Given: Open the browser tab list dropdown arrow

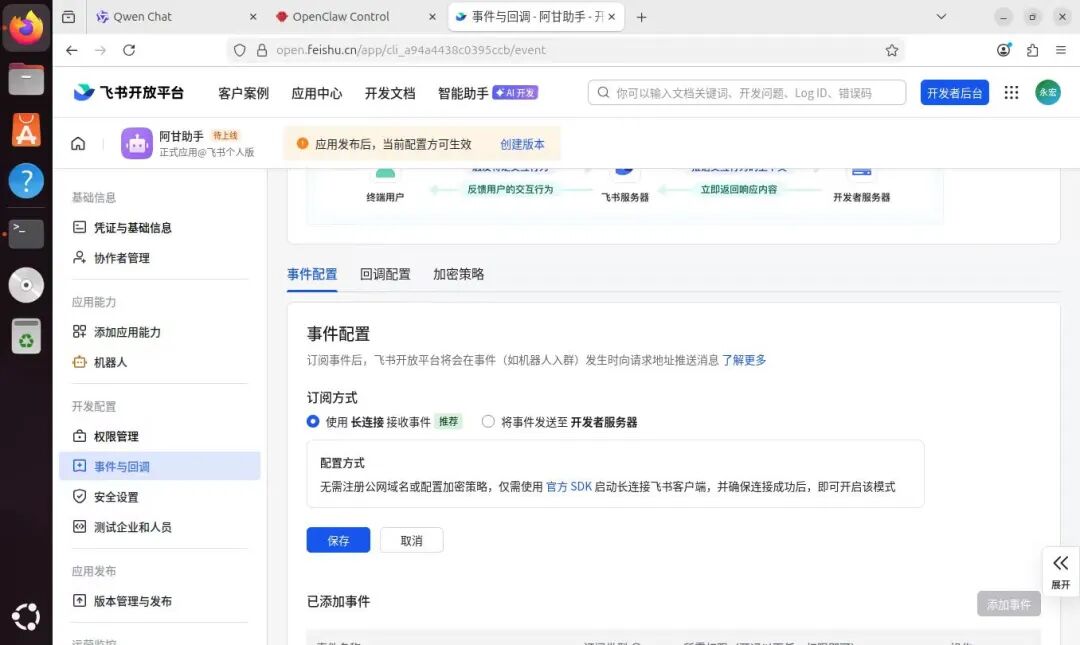Looking at the screenshot, I should click(940, 16).
